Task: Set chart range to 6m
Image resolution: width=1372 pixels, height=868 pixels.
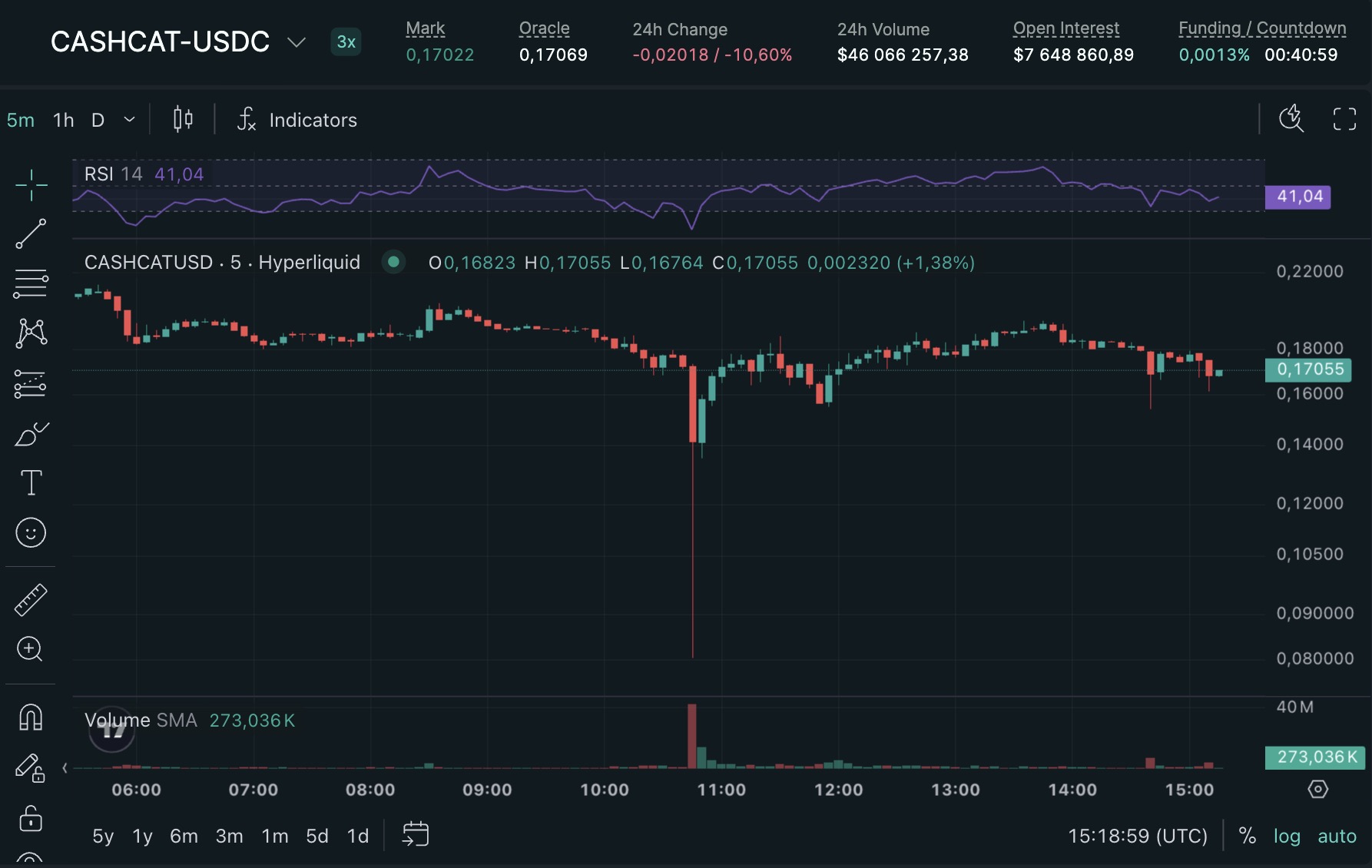Action: coord(184,836)
